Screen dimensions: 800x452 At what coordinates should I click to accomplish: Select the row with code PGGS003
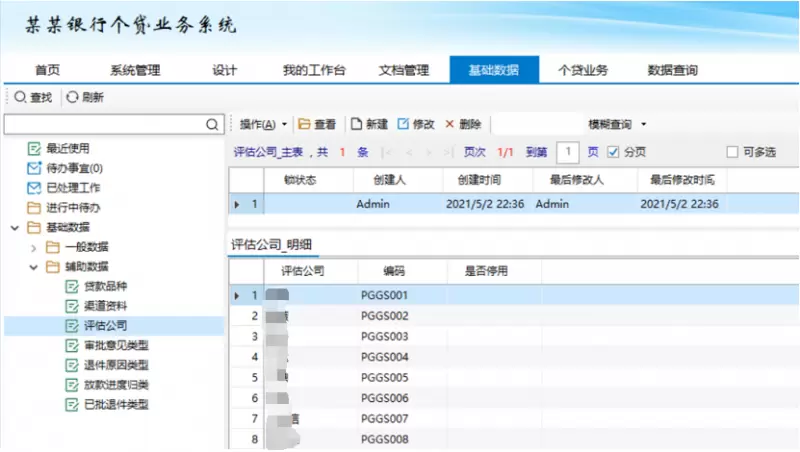[x=384, y=336]
